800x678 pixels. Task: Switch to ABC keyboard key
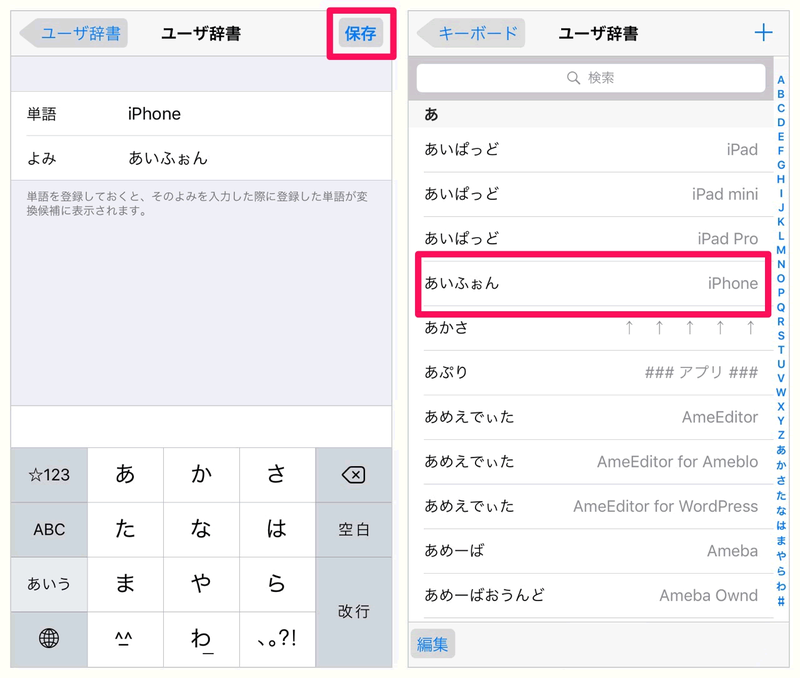pyautogui.click(x=49, y=530)
